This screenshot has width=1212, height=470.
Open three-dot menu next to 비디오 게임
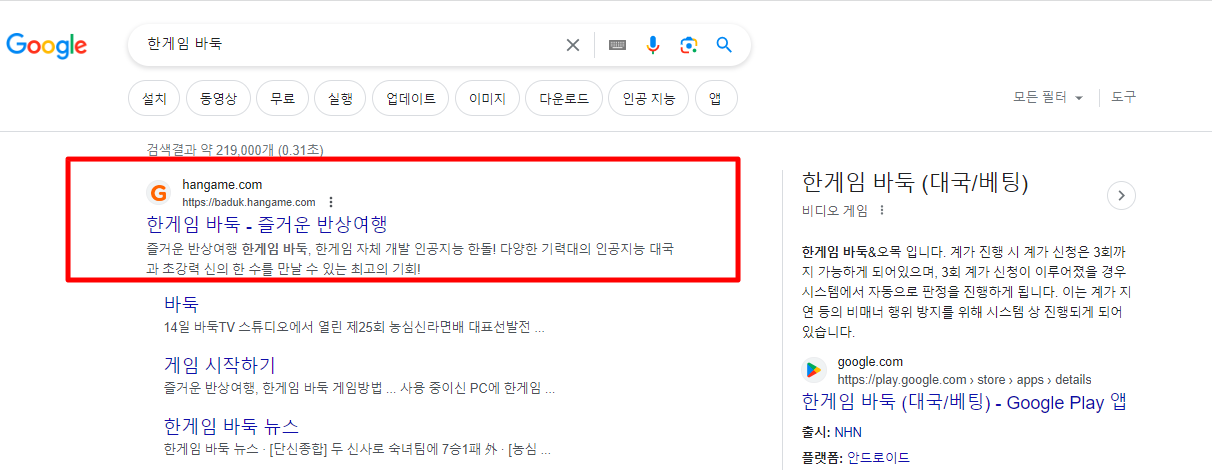coord(882,210)
